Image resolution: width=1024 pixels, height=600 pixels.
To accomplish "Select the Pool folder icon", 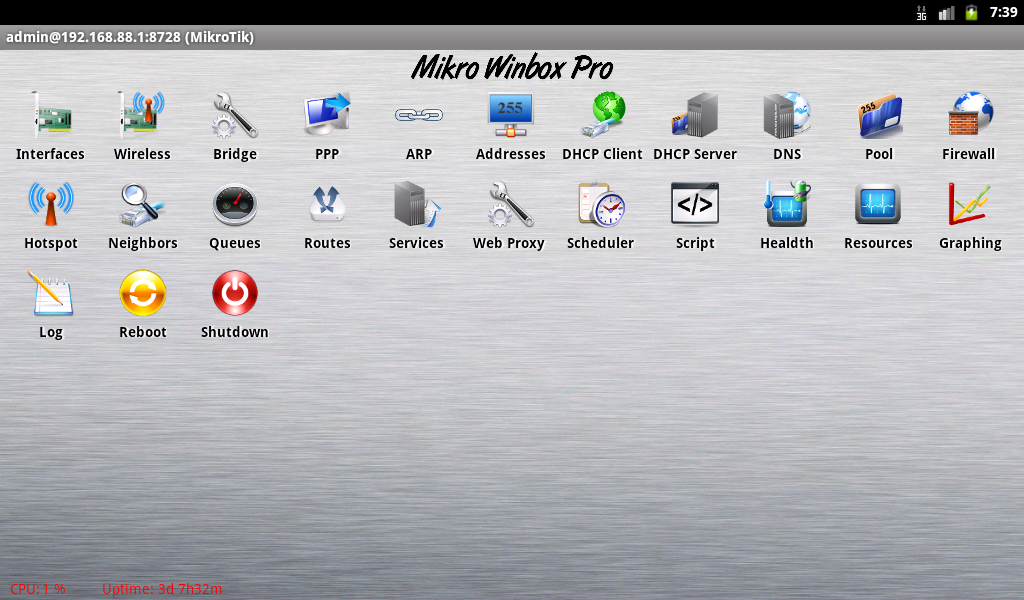I will click(879, 115).
